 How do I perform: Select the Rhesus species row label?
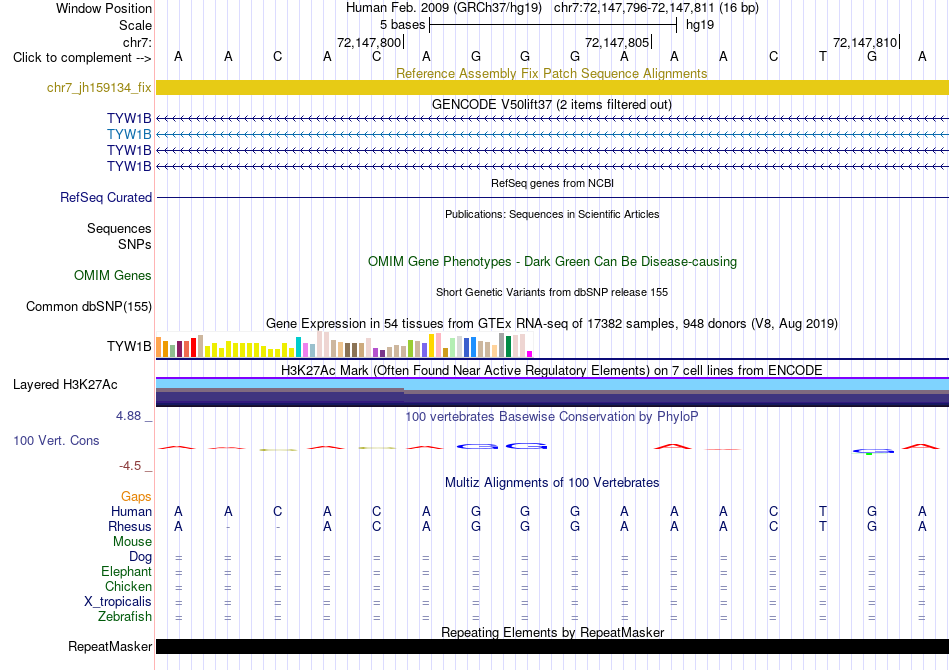130,526
